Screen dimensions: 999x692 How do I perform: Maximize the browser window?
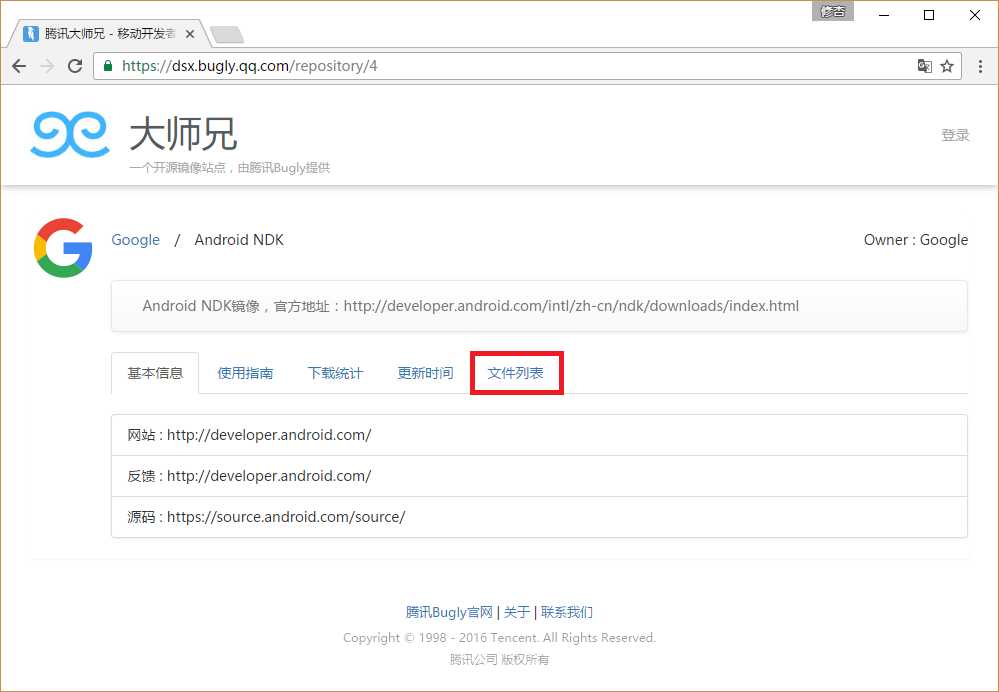point(929,15)
